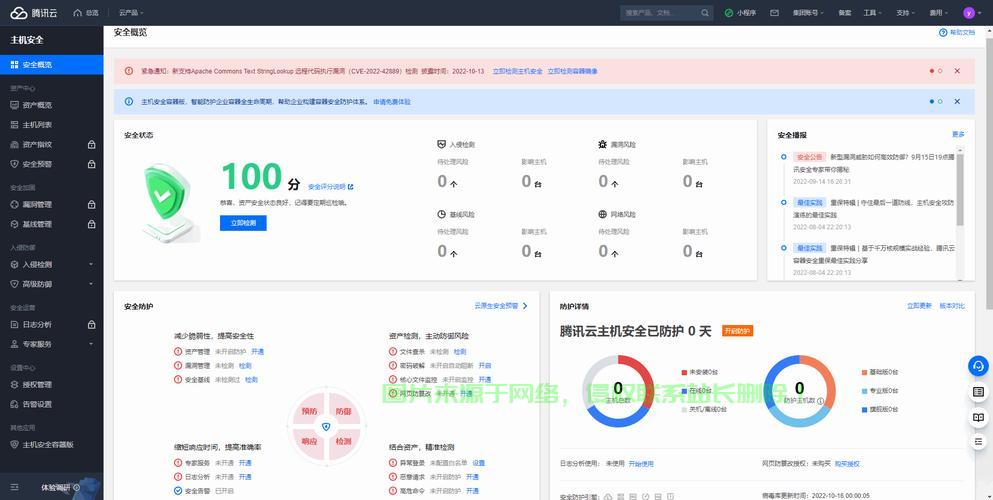This screenshot has height=500, width=993.
Task: Click the lock icon beside 基线管理
Action: pyautogui.click(x=91, y=224)
